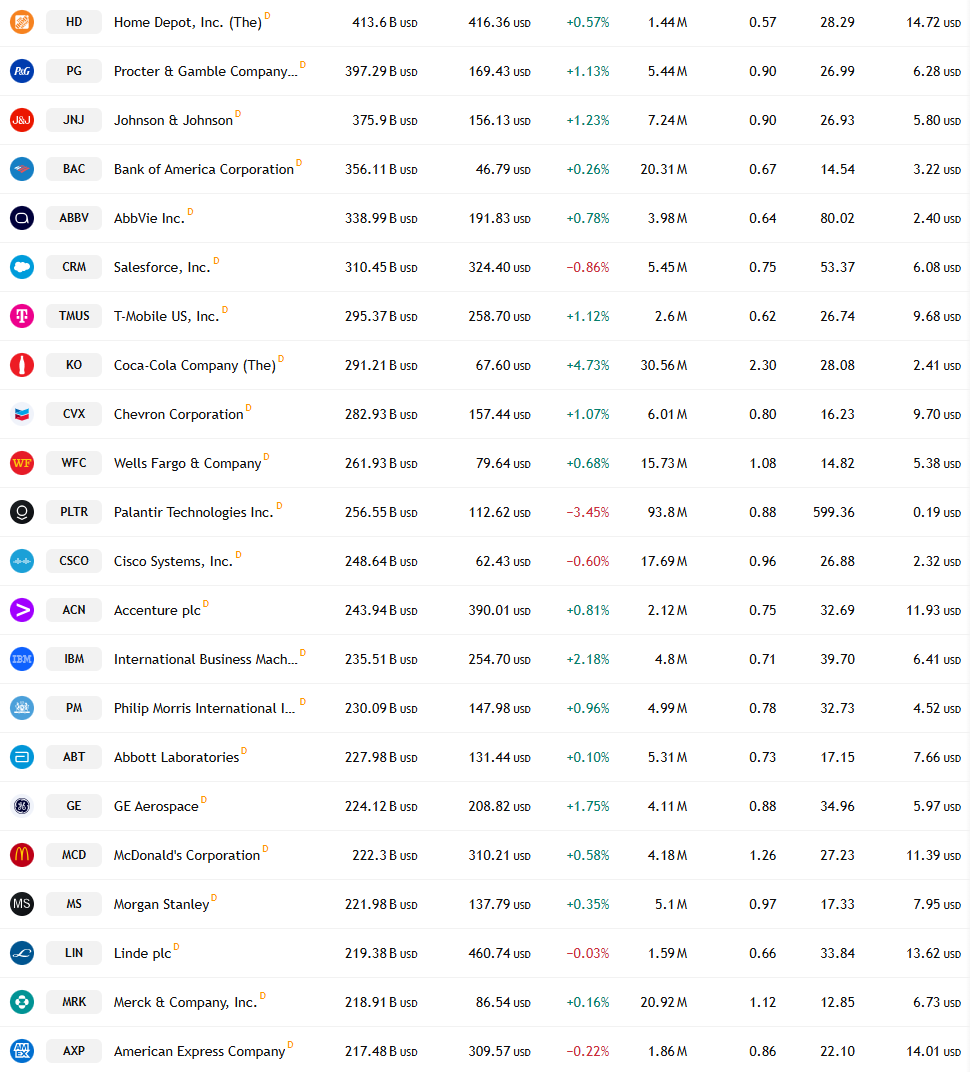The height and width of the screenshot is (1072, 970).
Task: Click the Bank of America logo icon
Action: (x=22, y=169)
